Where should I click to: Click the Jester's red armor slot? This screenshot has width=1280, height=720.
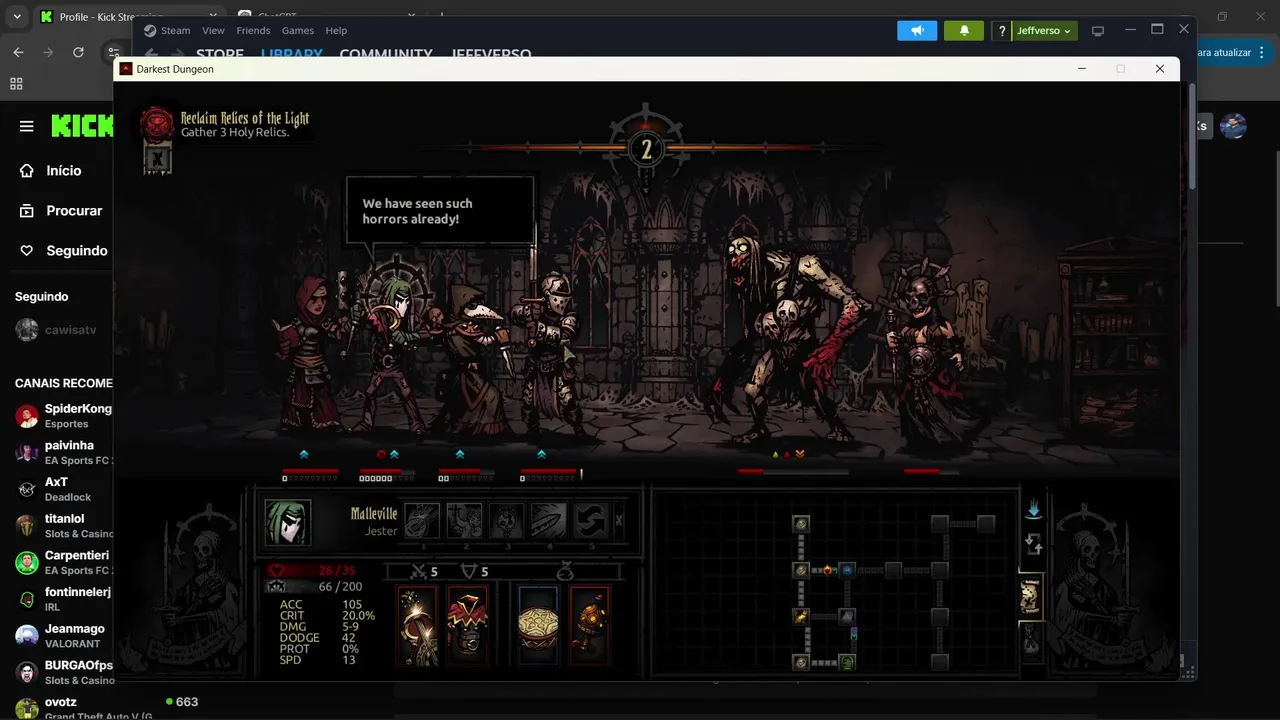tap(467, 626)
